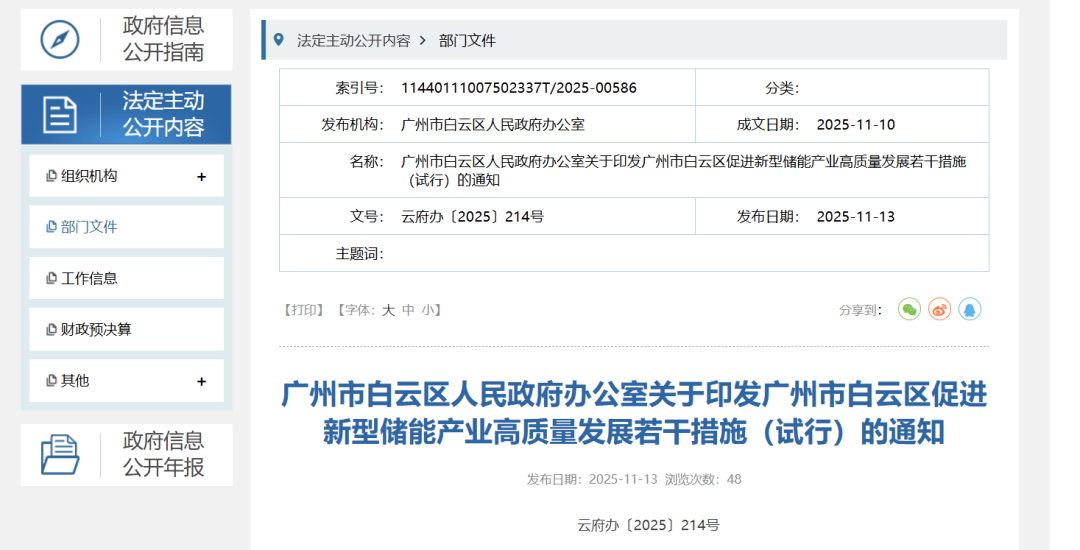Open 政府信息公开年报 sidebar heading
This screenshot has width=1080, height=550.
(163, 454)
